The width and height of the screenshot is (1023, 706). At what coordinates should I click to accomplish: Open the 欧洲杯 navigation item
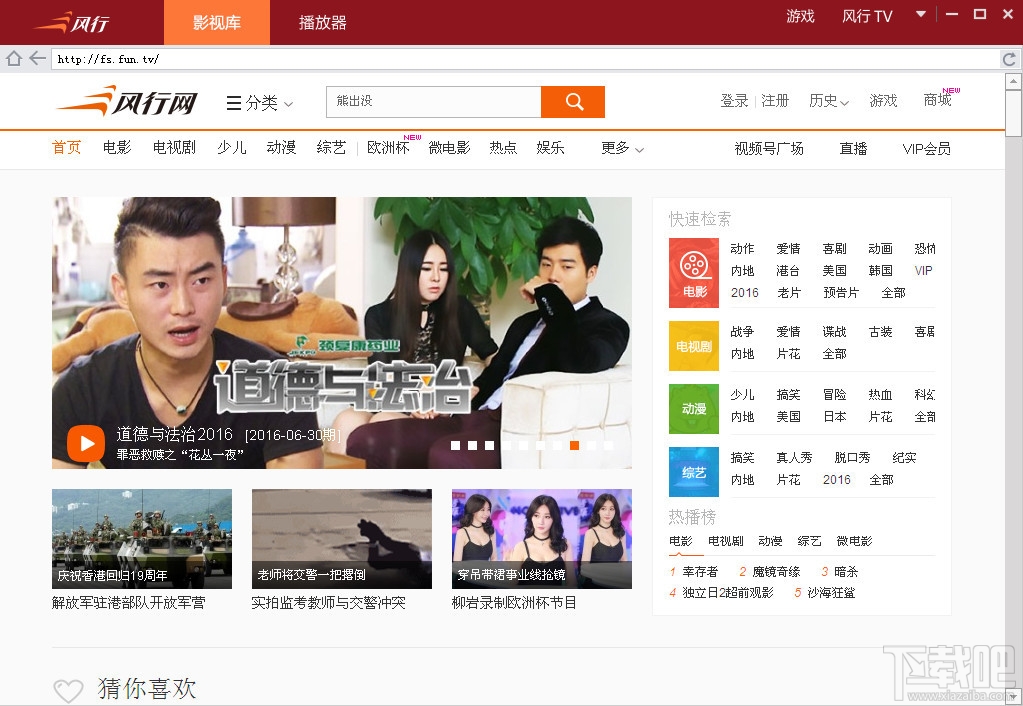tap(388, 147)
